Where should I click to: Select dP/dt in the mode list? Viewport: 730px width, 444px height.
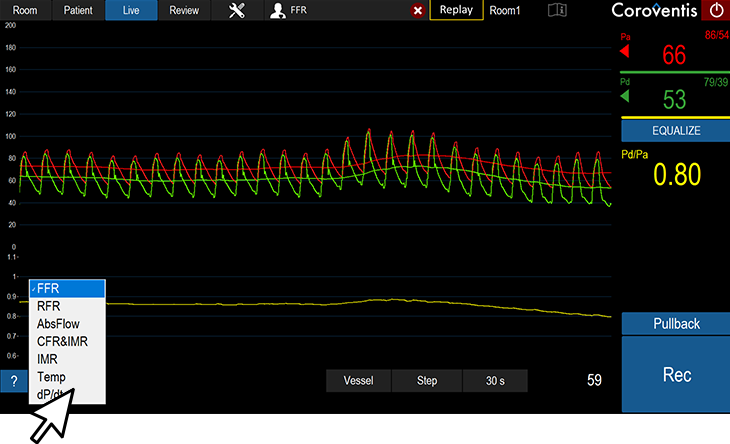click(x=68, y=395)
